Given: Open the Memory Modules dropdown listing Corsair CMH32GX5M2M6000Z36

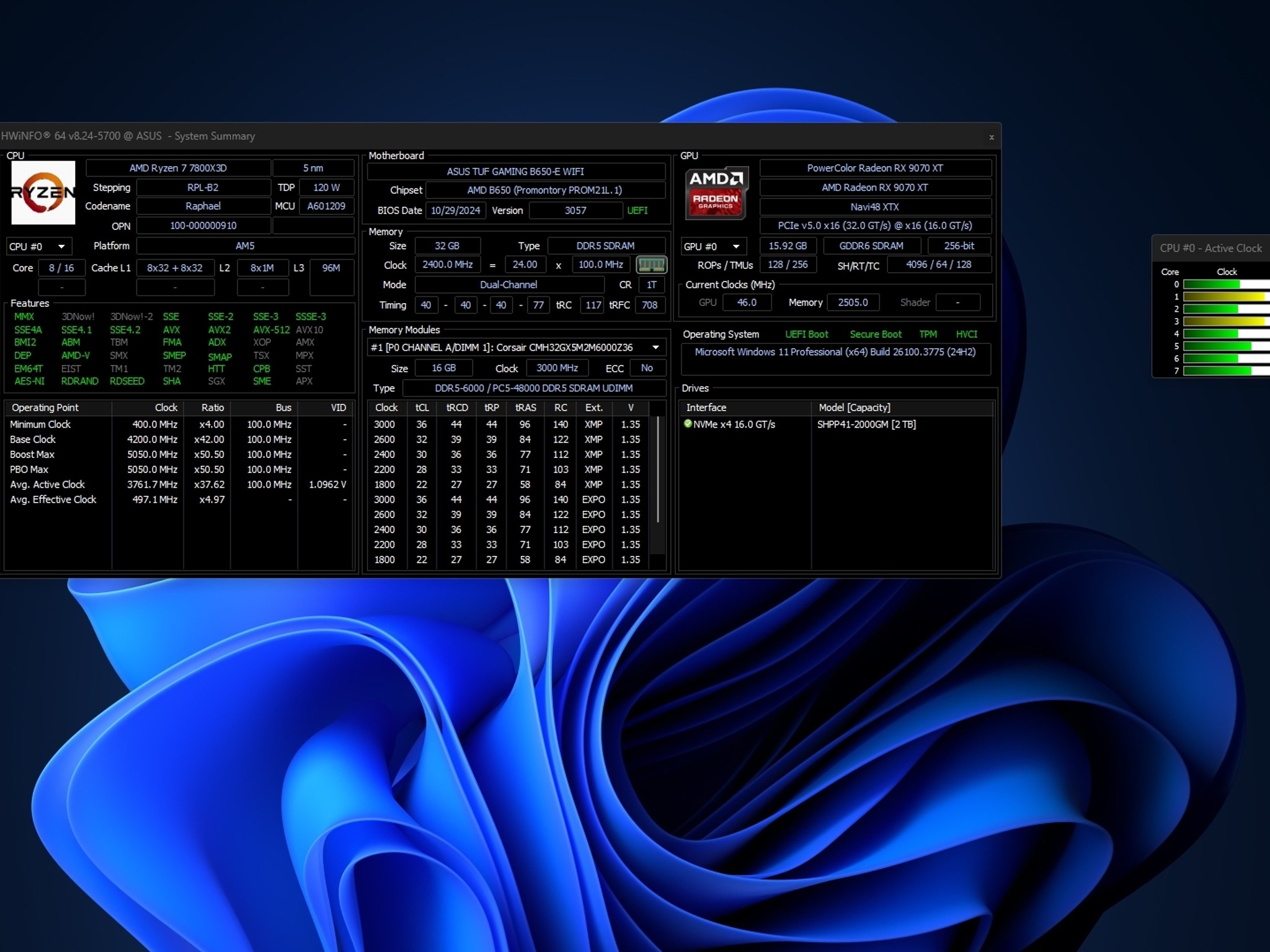Looking at the screenshot, I should click(655, 347).
